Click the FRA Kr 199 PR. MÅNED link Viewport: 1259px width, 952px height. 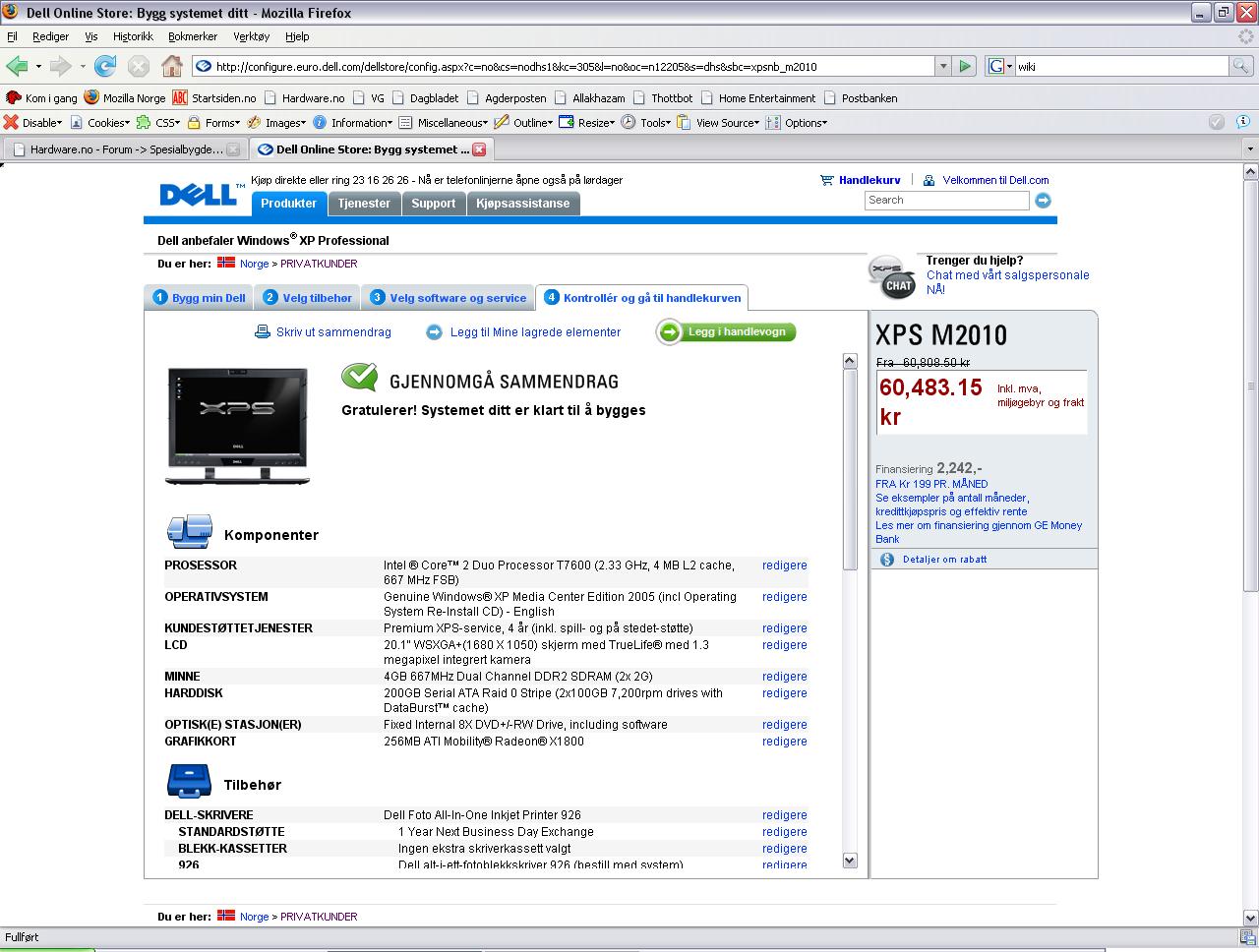(931, 484)
